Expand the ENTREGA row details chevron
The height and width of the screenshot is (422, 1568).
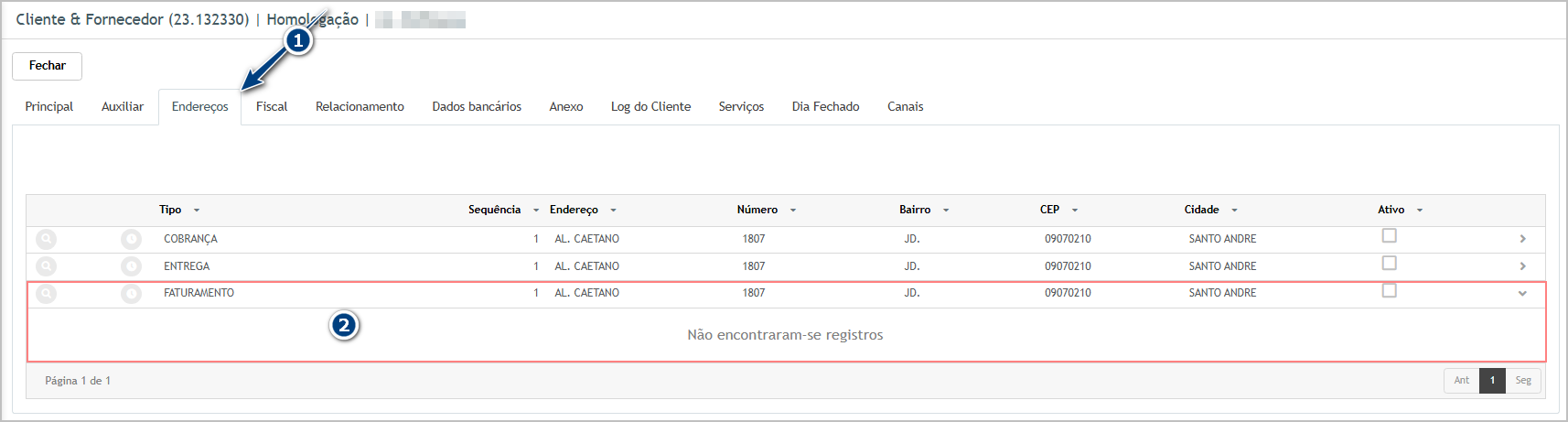(1522, 266)
